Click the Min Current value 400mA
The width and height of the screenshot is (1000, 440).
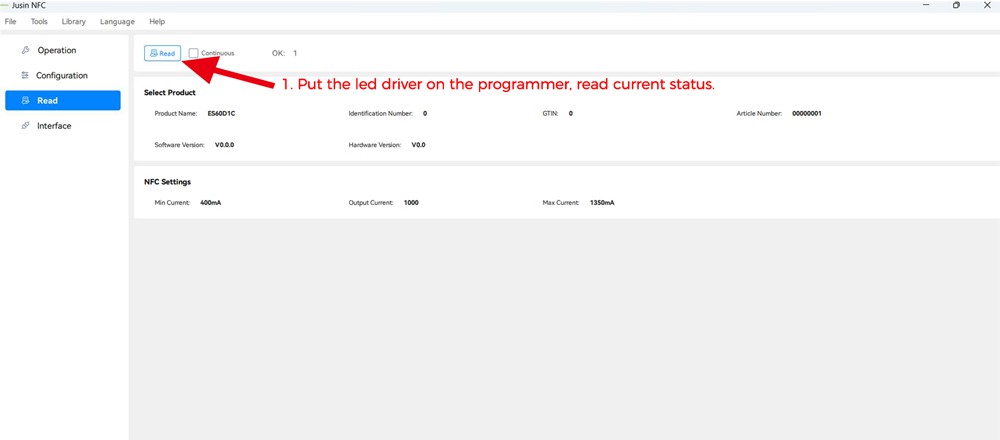pos(210,203)
